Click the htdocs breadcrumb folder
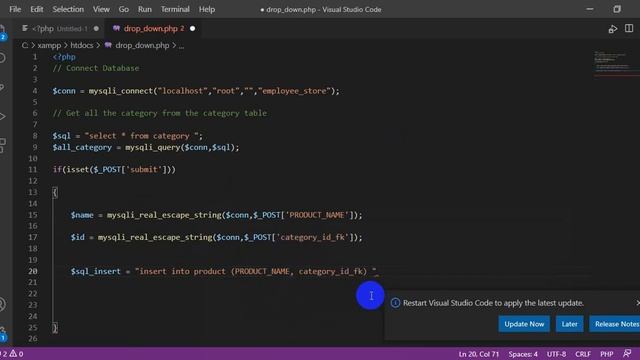 point(82,45)
